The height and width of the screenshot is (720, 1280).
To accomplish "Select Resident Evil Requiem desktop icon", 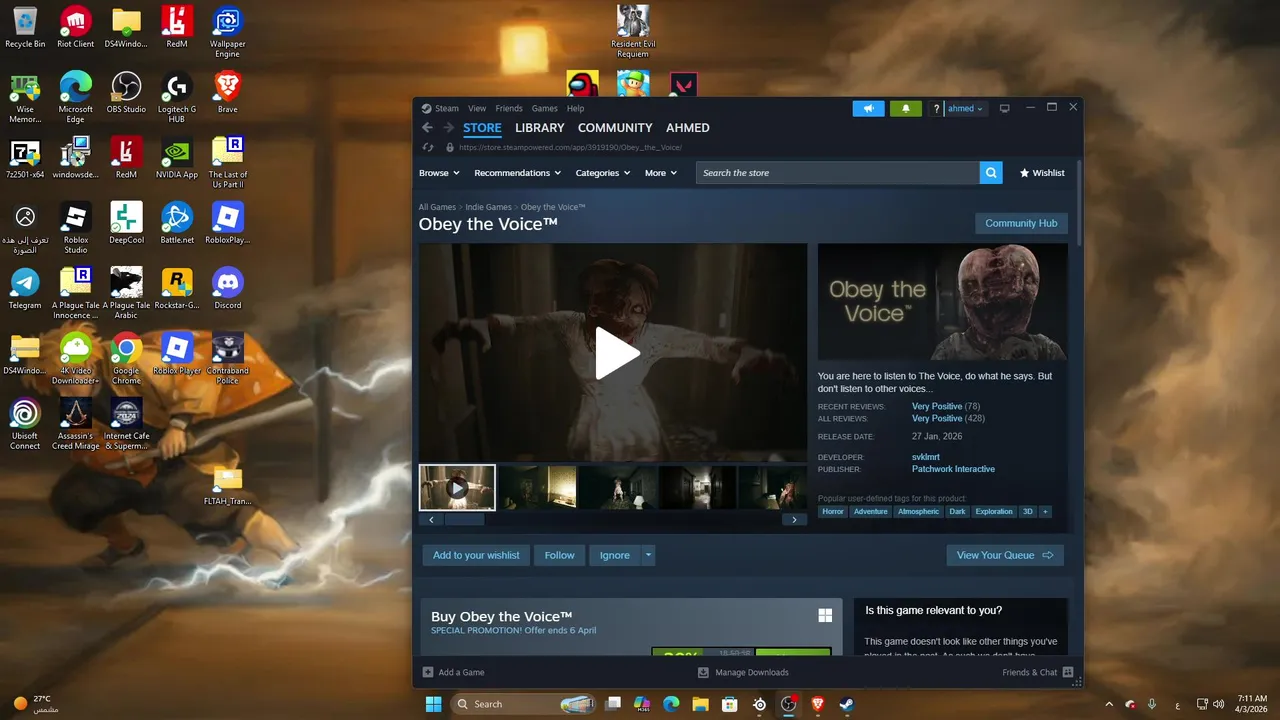I will [x=633, y=32].
